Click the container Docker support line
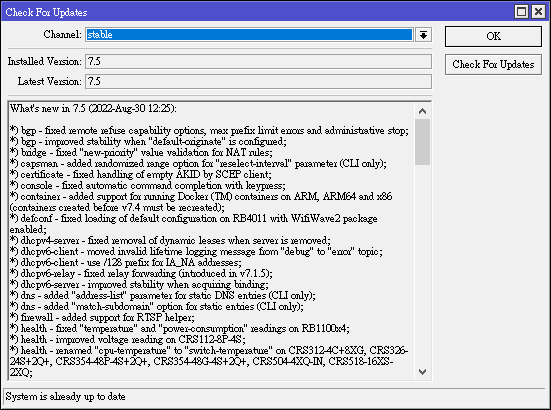The width and height of the screenshot is (551, 410). [x=201, y=202]
